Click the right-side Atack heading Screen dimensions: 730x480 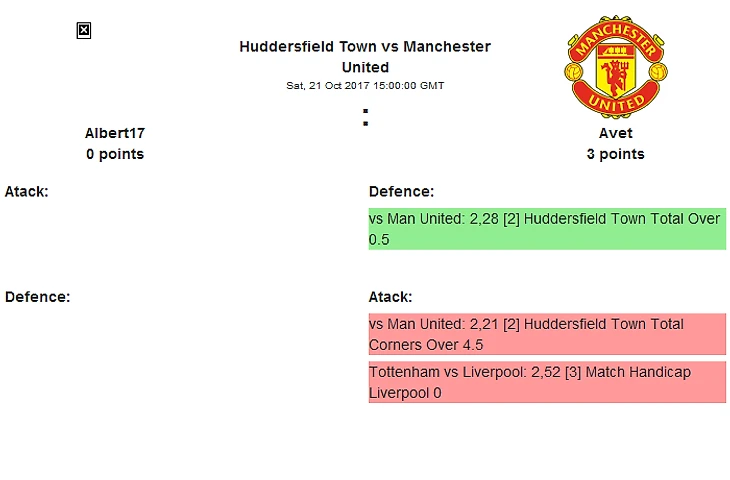(x=390, y=297)
